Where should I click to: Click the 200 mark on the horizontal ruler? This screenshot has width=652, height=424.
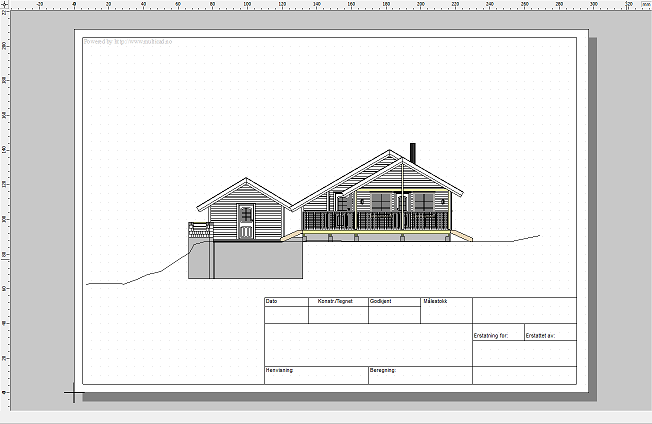(421, 4)
